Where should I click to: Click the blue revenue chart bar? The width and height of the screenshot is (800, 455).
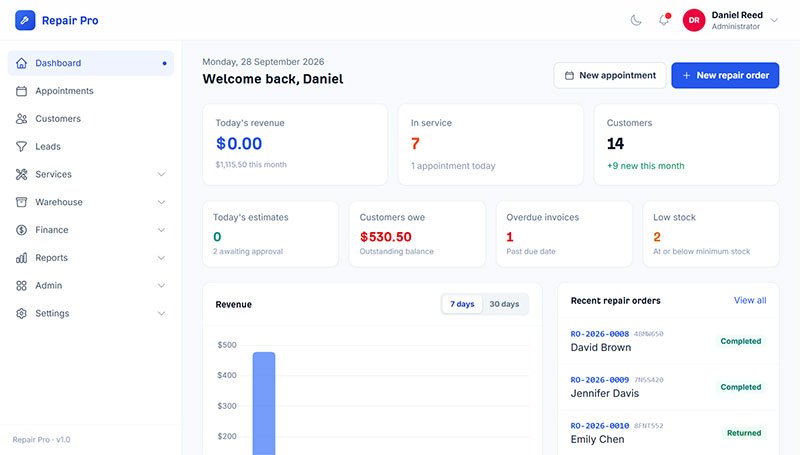[x=264, y=403]
